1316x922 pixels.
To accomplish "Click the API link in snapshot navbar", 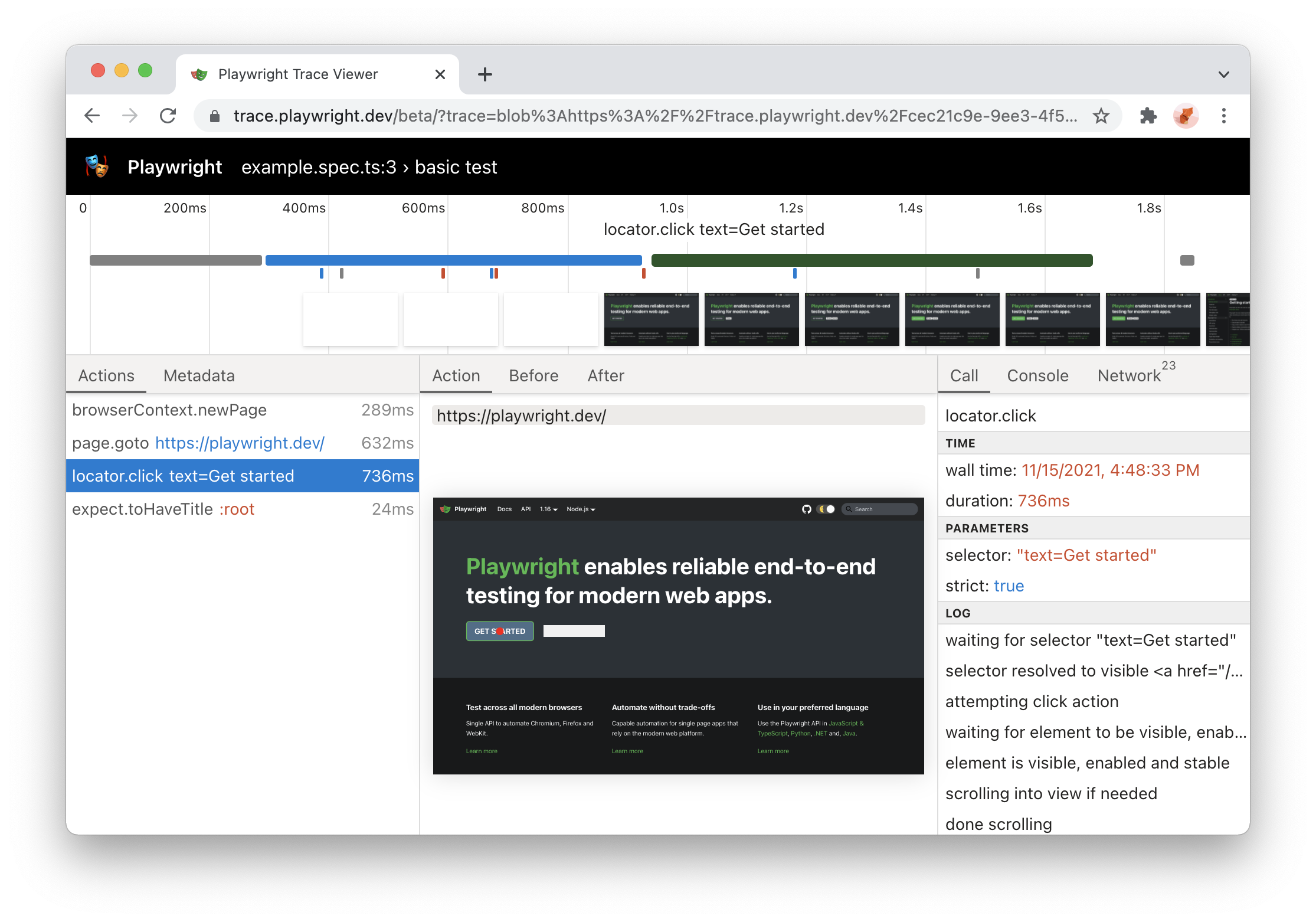I will pyautogui.click(x=526, y=509).
